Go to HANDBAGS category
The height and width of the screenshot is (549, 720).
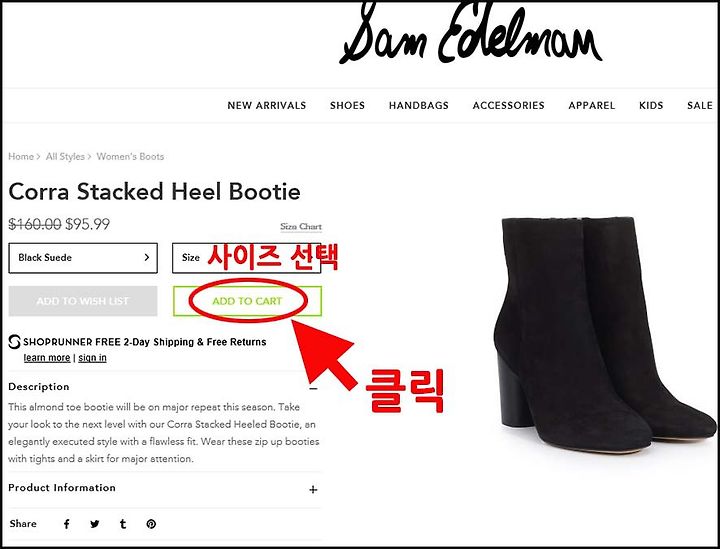click(x=419, y=106)
